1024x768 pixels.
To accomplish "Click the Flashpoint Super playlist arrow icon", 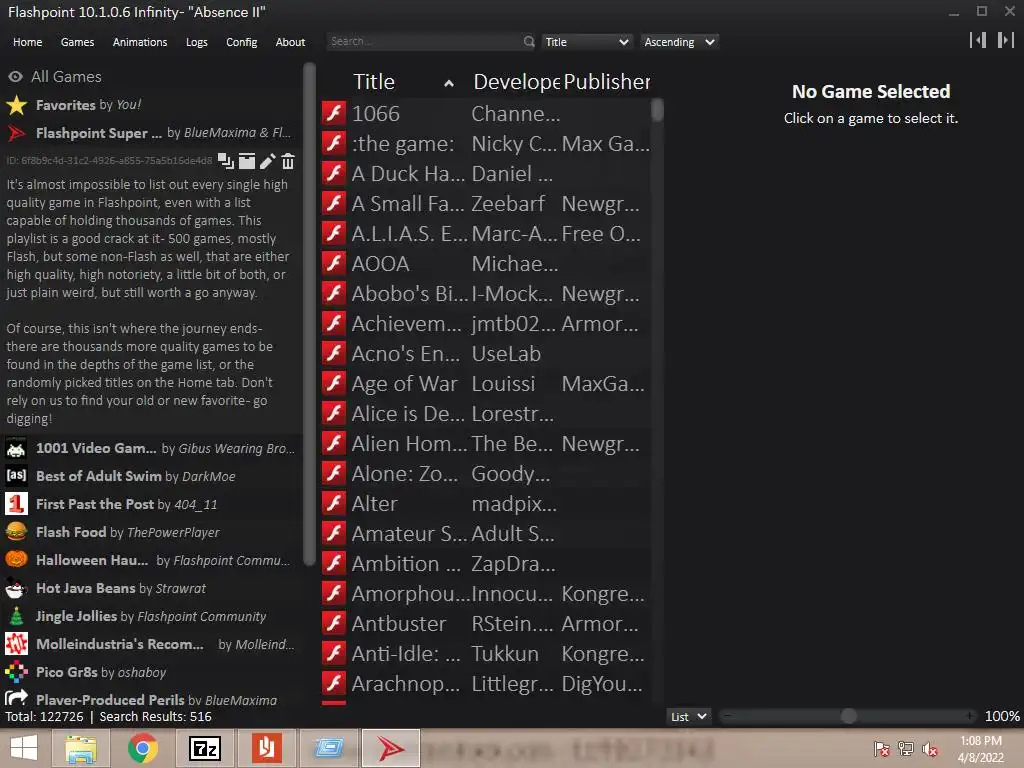I will coord(16,133).
